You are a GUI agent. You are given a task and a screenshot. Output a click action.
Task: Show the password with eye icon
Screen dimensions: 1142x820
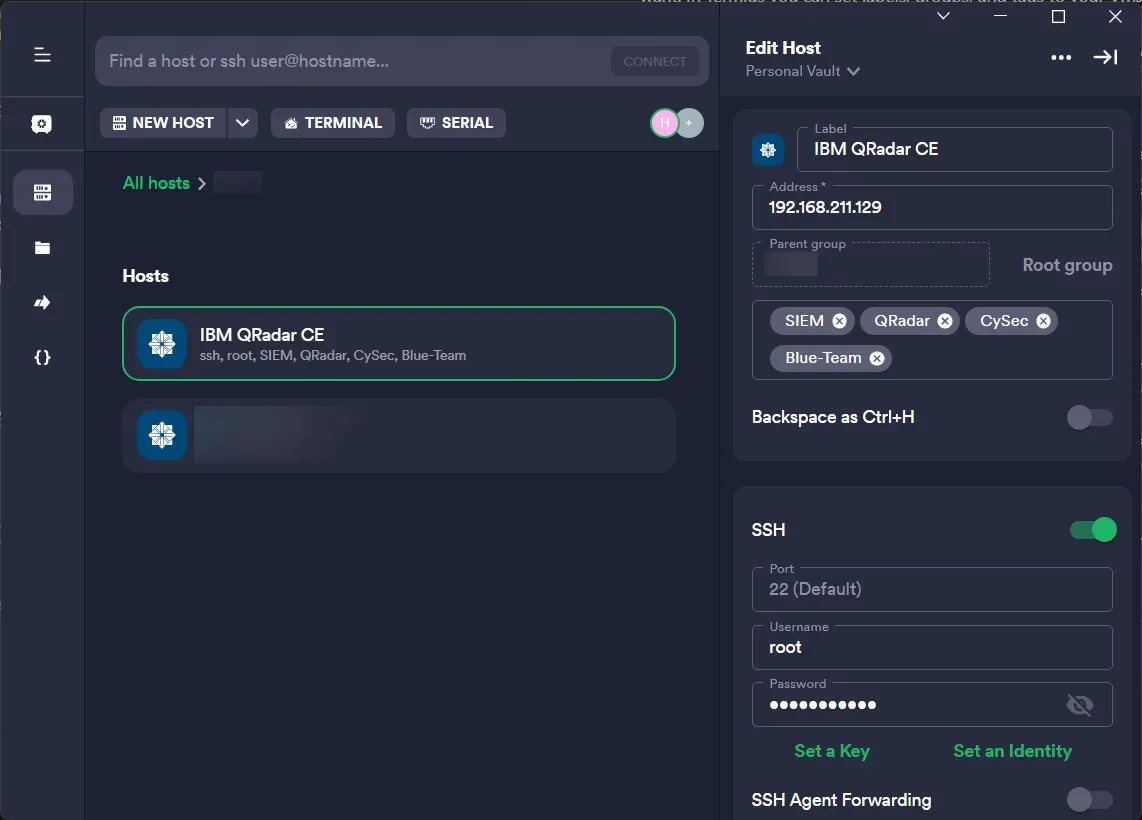point(1079,706)
